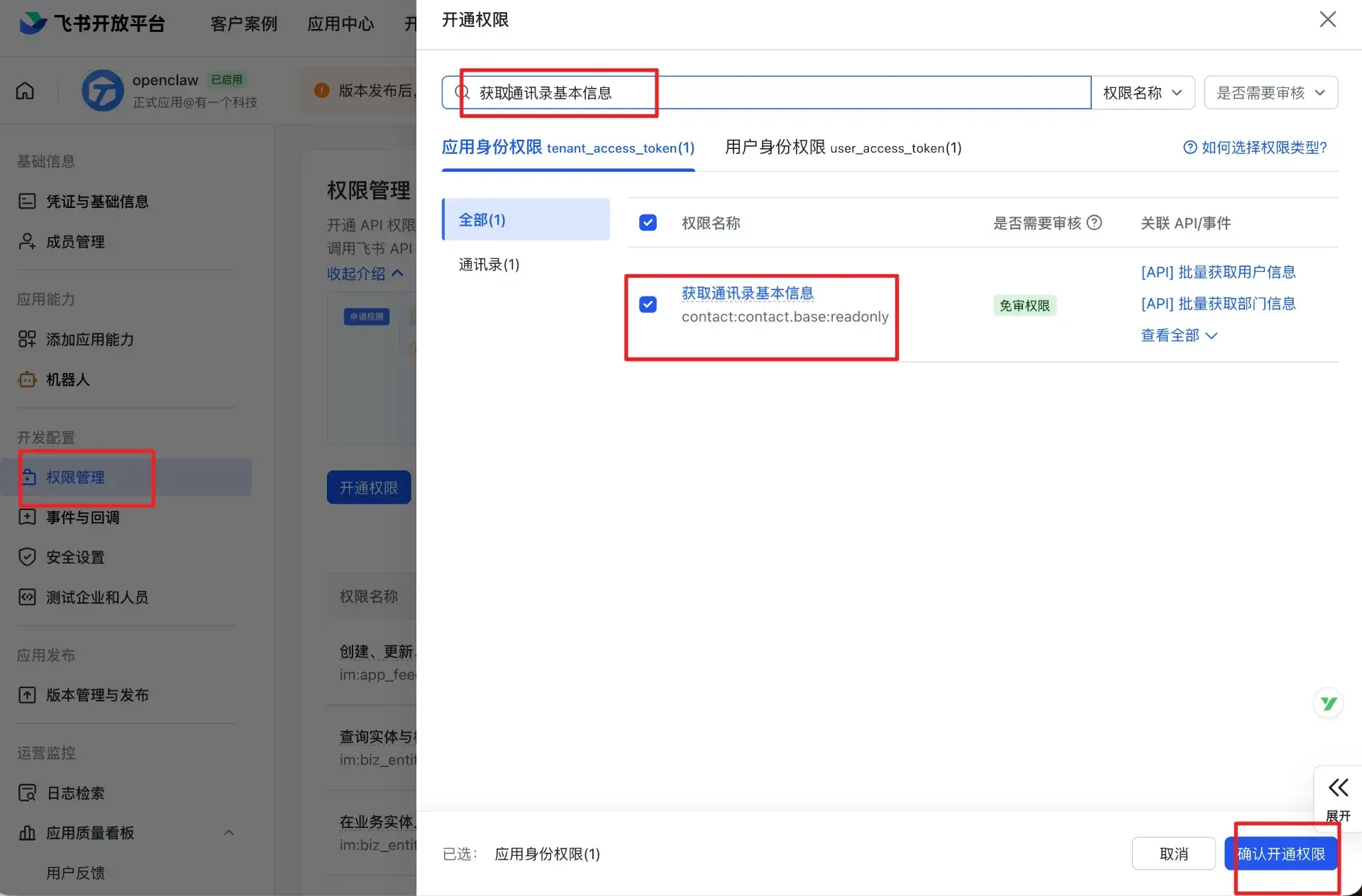The width and height of the screenshot is (1362, 896).
Task: Select the 通讯录(1) category filter
Action: click(x=489, y=265)
